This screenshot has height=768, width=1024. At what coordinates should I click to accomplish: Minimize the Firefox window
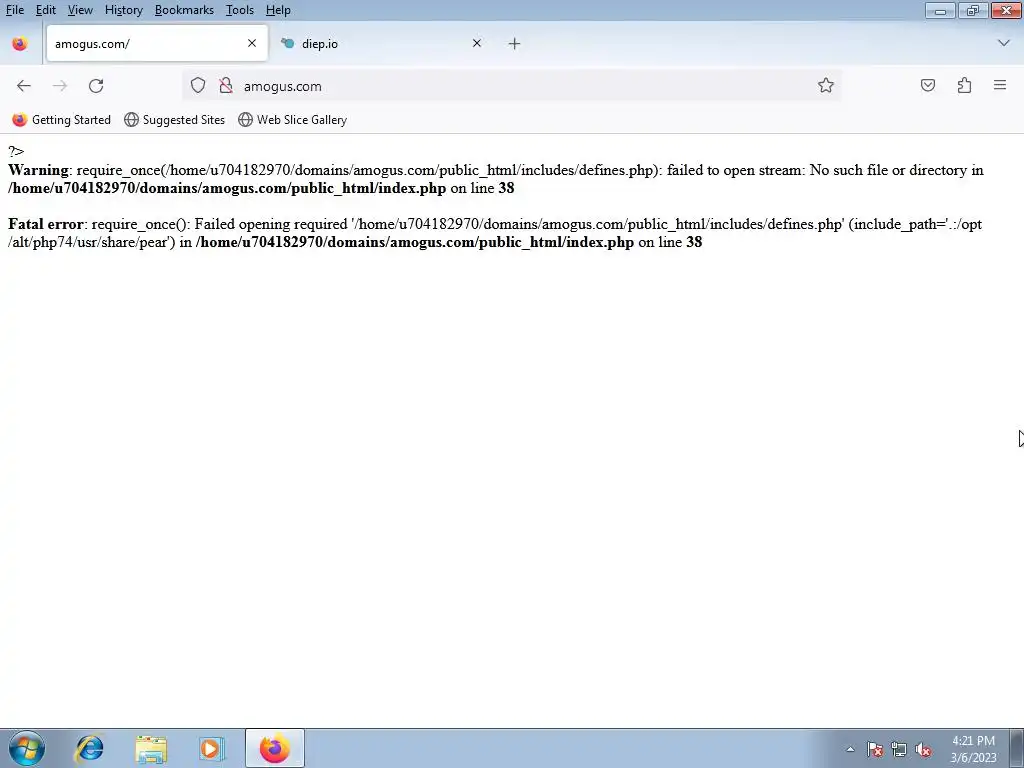point(940,10)
